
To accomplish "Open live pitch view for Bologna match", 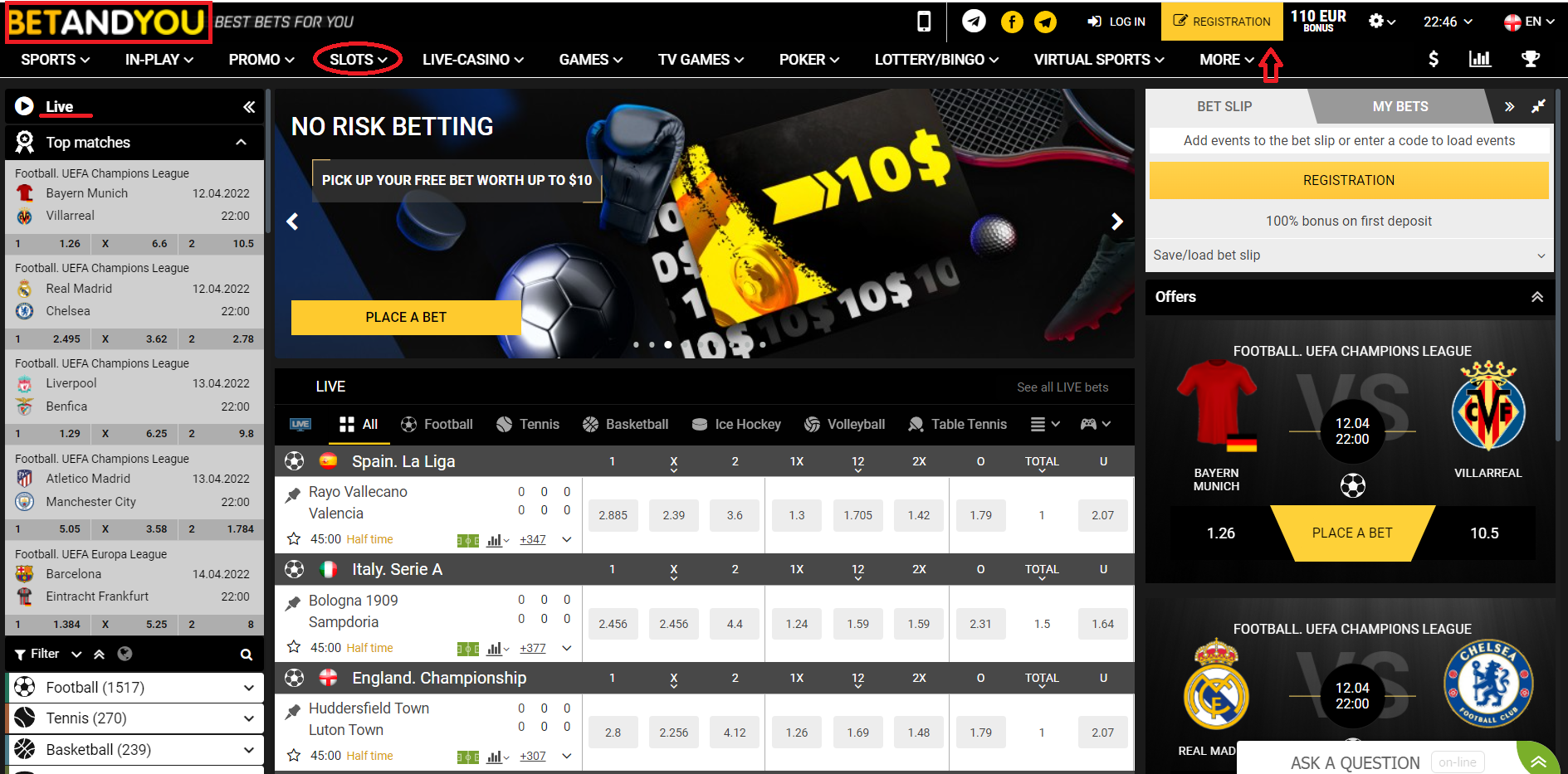I will coord(468,649).
